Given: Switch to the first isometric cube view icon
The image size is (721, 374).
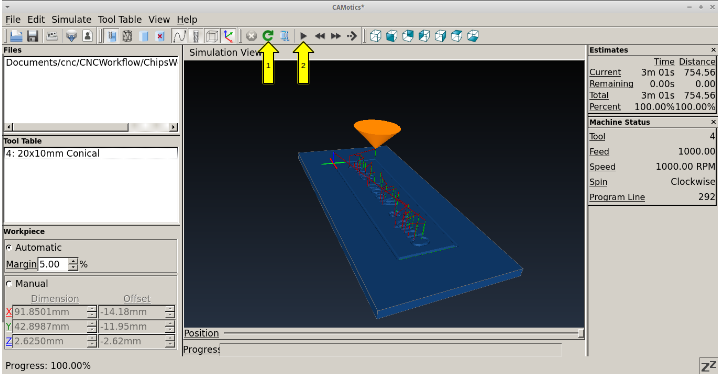Looking at the screenshot, I should pyautogui.click(x=375, y=35).
